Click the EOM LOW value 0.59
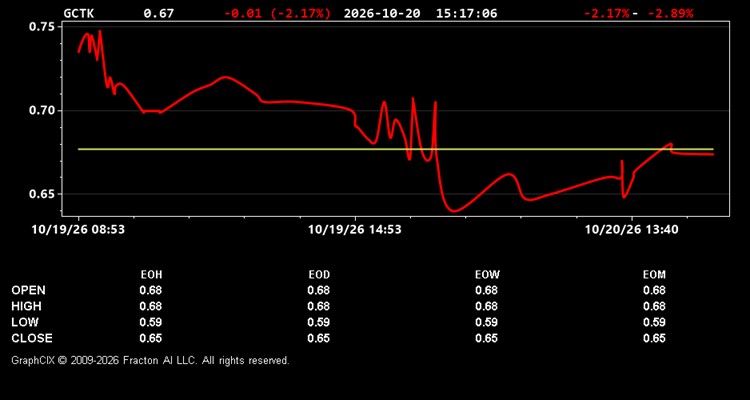Image resolution: width=750 pixels, height=400 pixels. pyautogui.click(x=654, y=322)
